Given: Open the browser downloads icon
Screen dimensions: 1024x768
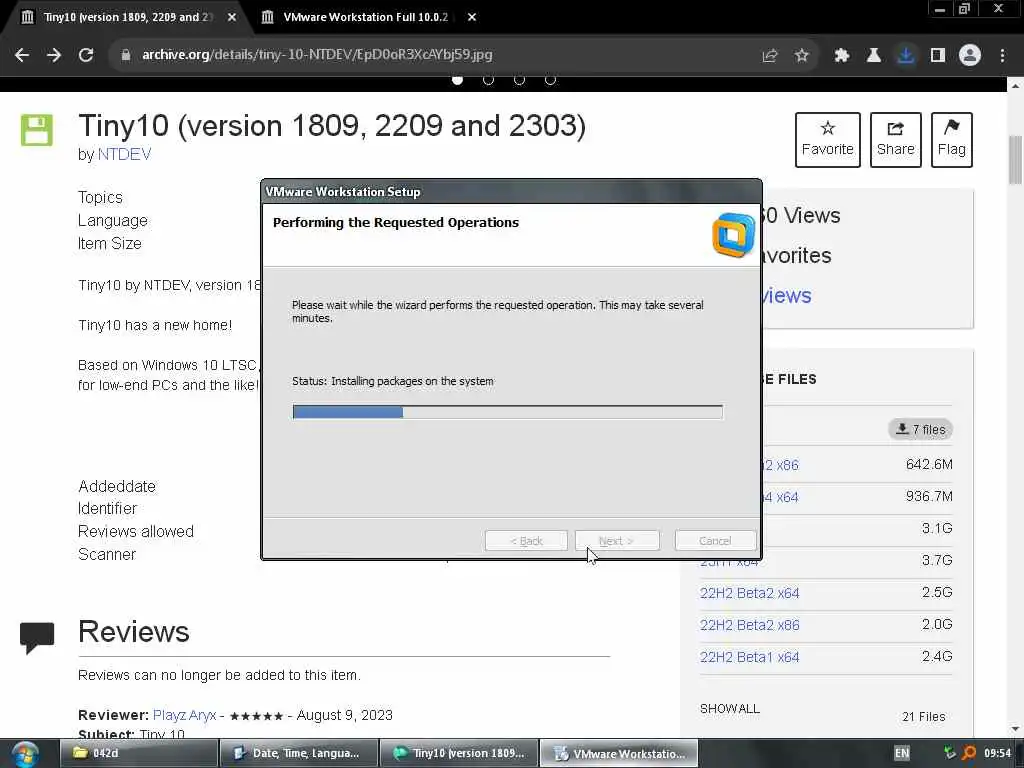Looking at the screenshot, I should click(x=906, y=56).
